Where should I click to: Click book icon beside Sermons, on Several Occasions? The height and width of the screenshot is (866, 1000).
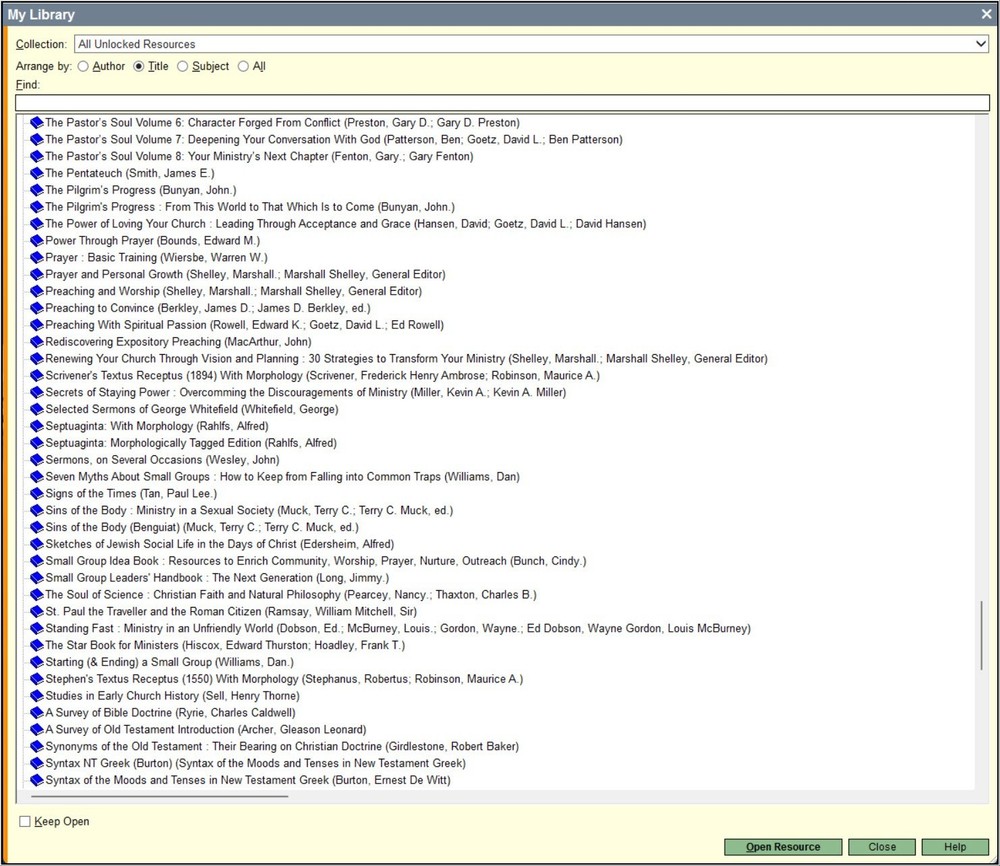pyautogui.click(x=37, y=460)
